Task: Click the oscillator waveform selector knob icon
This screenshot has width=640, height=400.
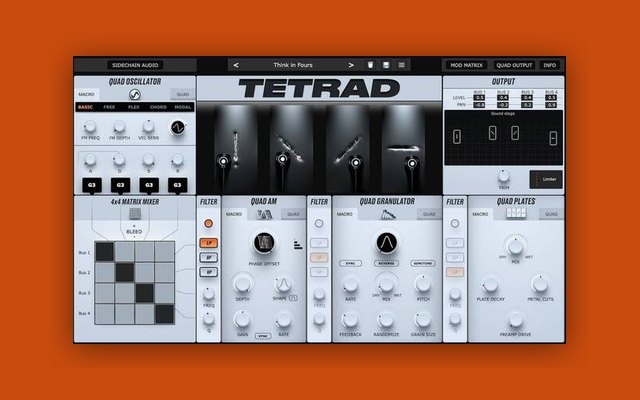Action: [178, 128]
